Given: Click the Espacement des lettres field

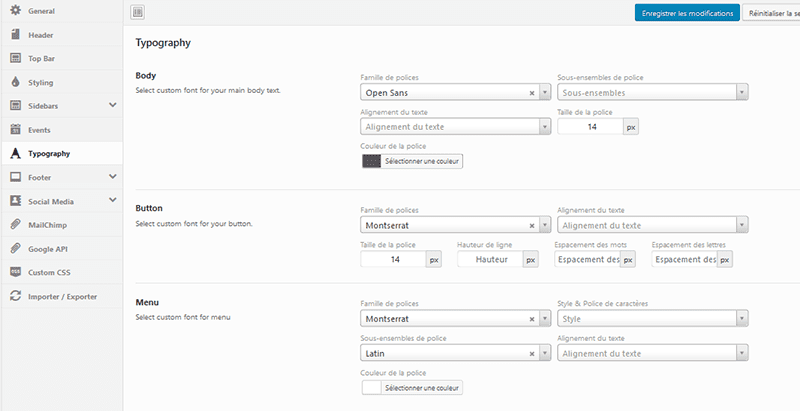Looking at the screenshot, I should pos(685,259).
